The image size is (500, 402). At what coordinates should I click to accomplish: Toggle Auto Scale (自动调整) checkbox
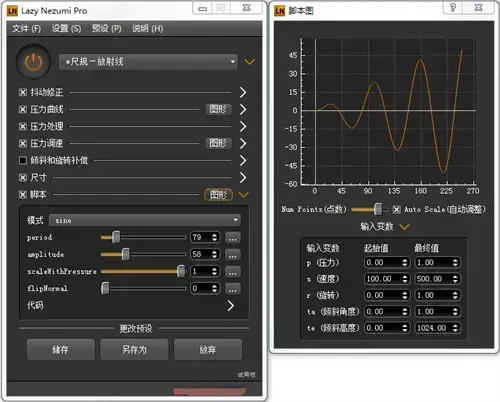click(x=396, y=210)
